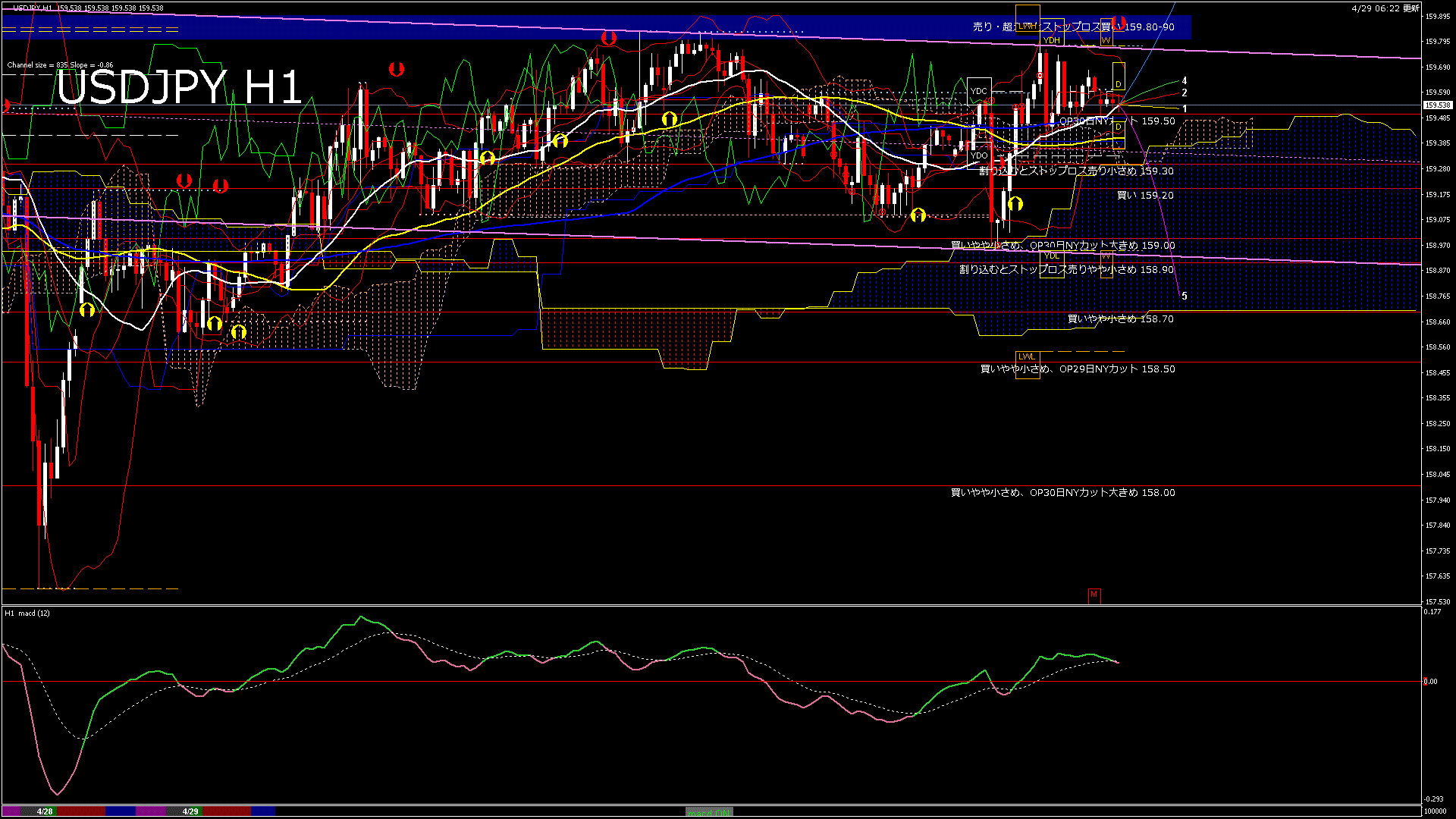
Task: Click the USDJPY H1 chart title
Action: [x=179, y=87]
